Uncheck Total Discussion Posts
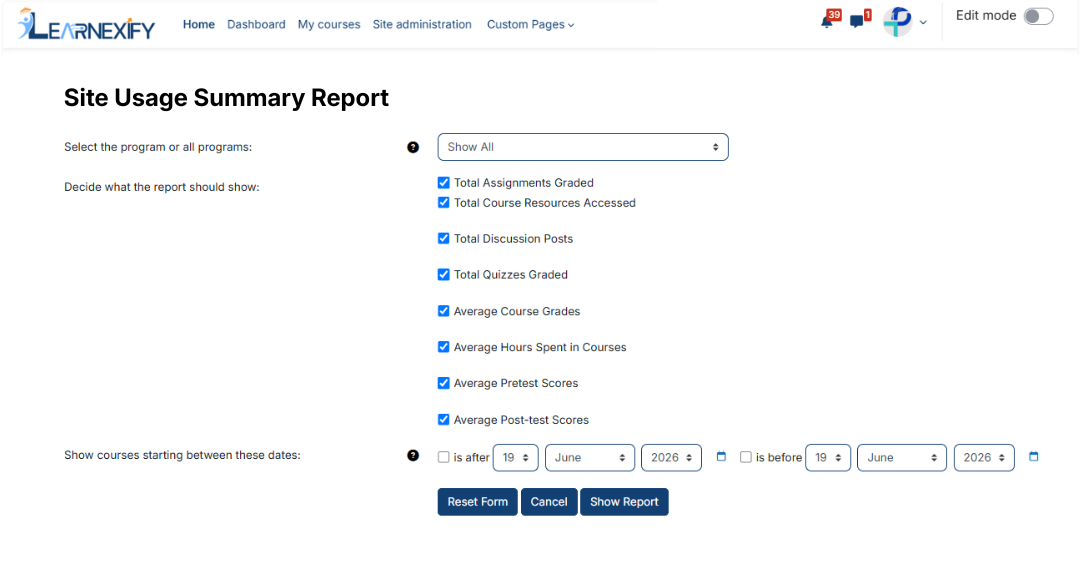 tap(444, 238)
